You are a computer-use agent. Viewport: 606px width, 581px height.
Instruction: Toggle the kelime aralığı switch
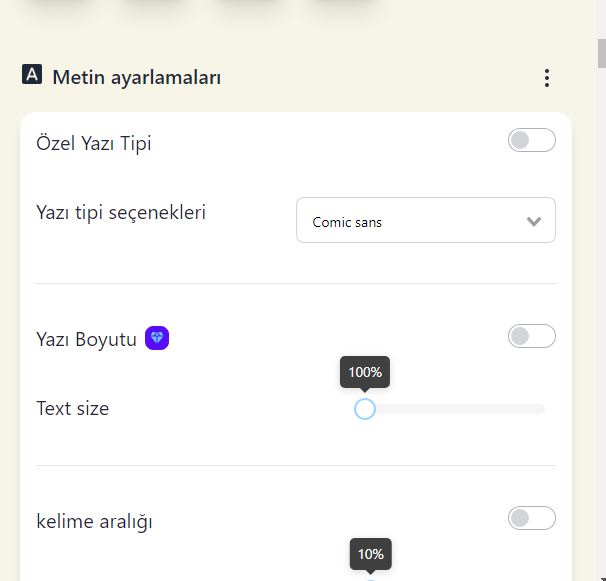pyautogui.click(x=532, y=518)
